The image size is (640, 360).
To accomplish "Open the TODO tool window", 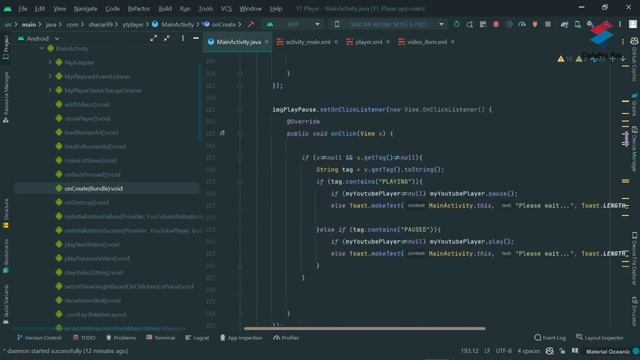I will [84, 338].
